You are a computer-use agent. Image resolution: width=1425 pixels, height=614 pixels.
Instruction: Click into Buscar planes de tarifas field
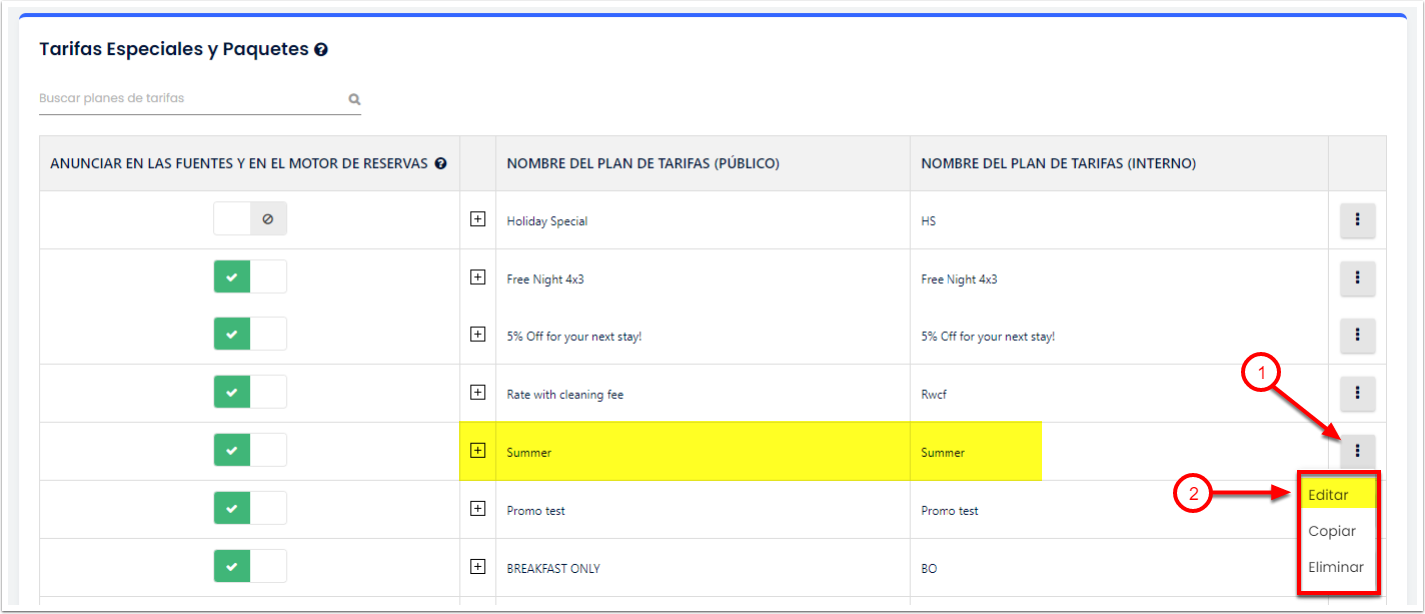[190, 99]
